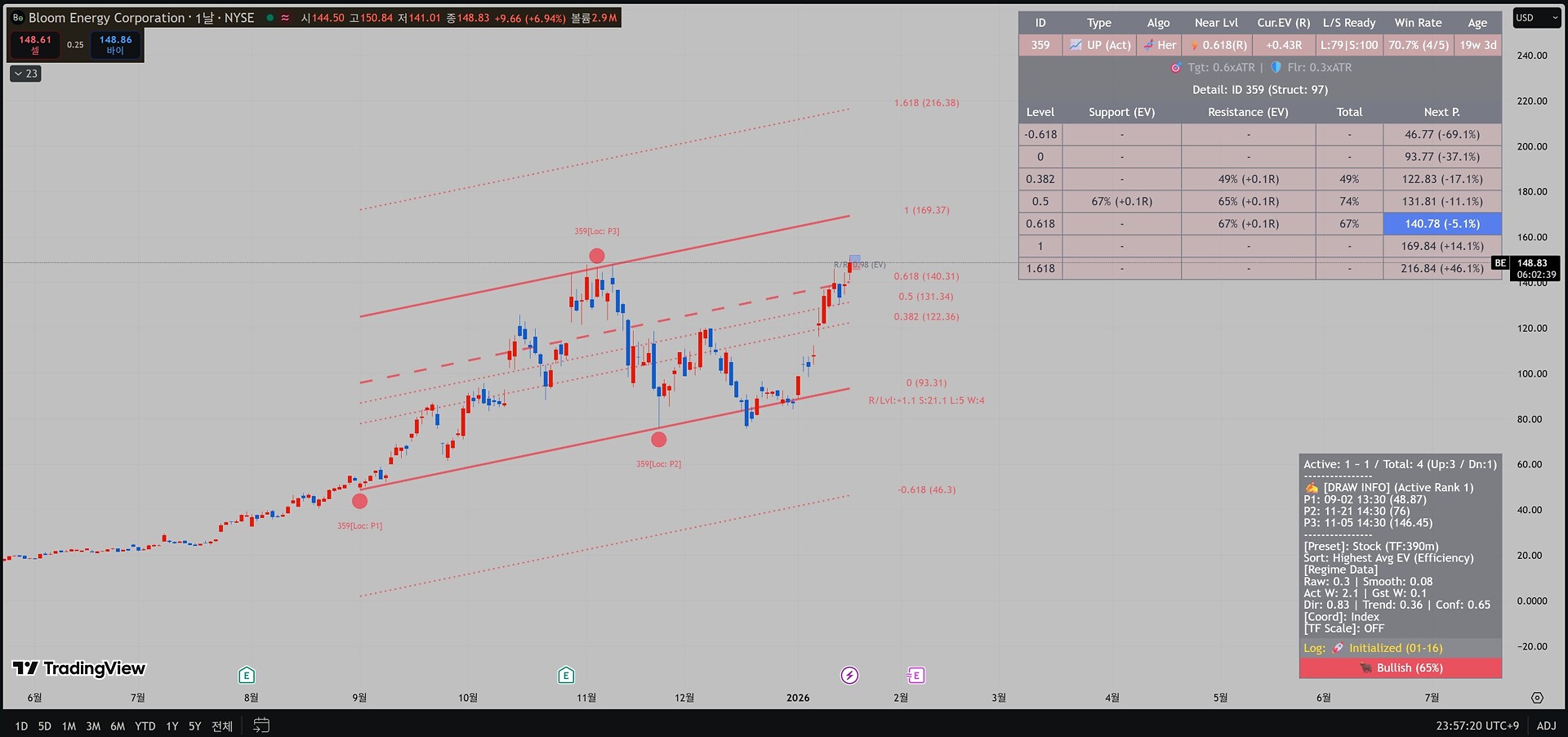Click the R/Lvl:+1.1 S:21.1 L:5 W:4 label

click(927, 400)
